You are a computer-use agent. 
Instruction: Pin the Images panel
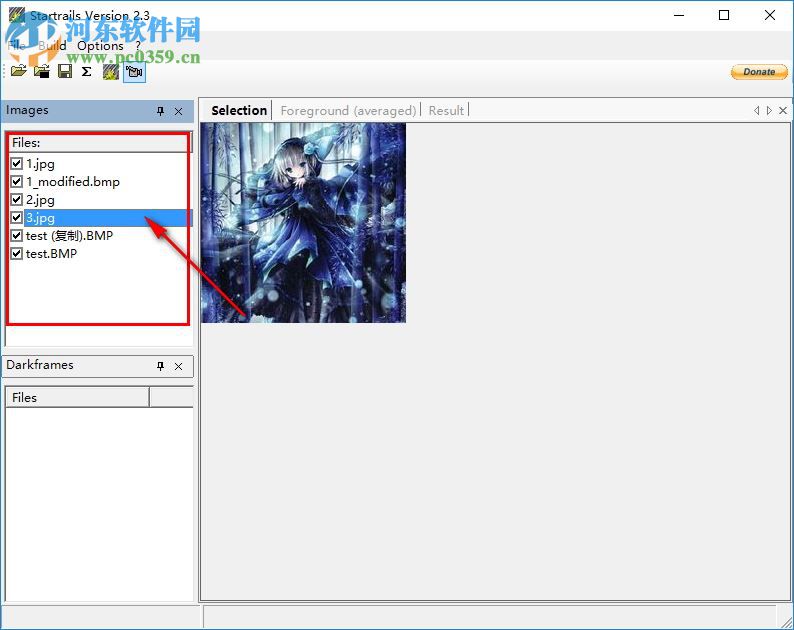tap(161, 111)
